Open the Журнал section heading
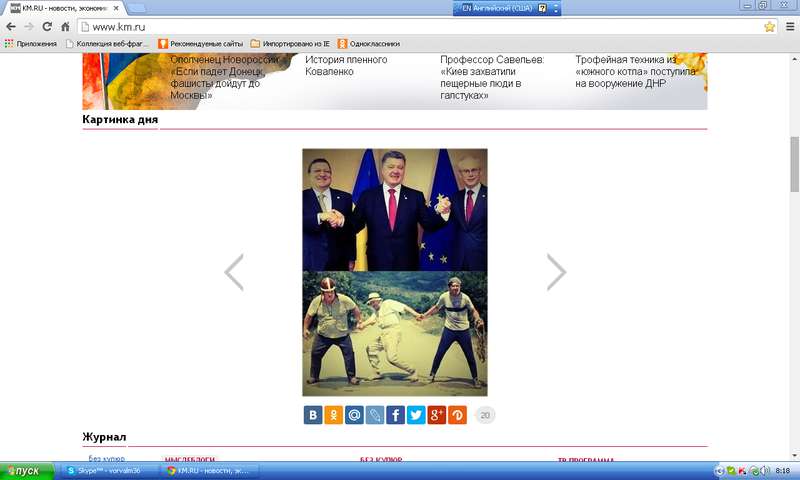The image size is (800, 480). pyautogui.click(x=104, y=437)
